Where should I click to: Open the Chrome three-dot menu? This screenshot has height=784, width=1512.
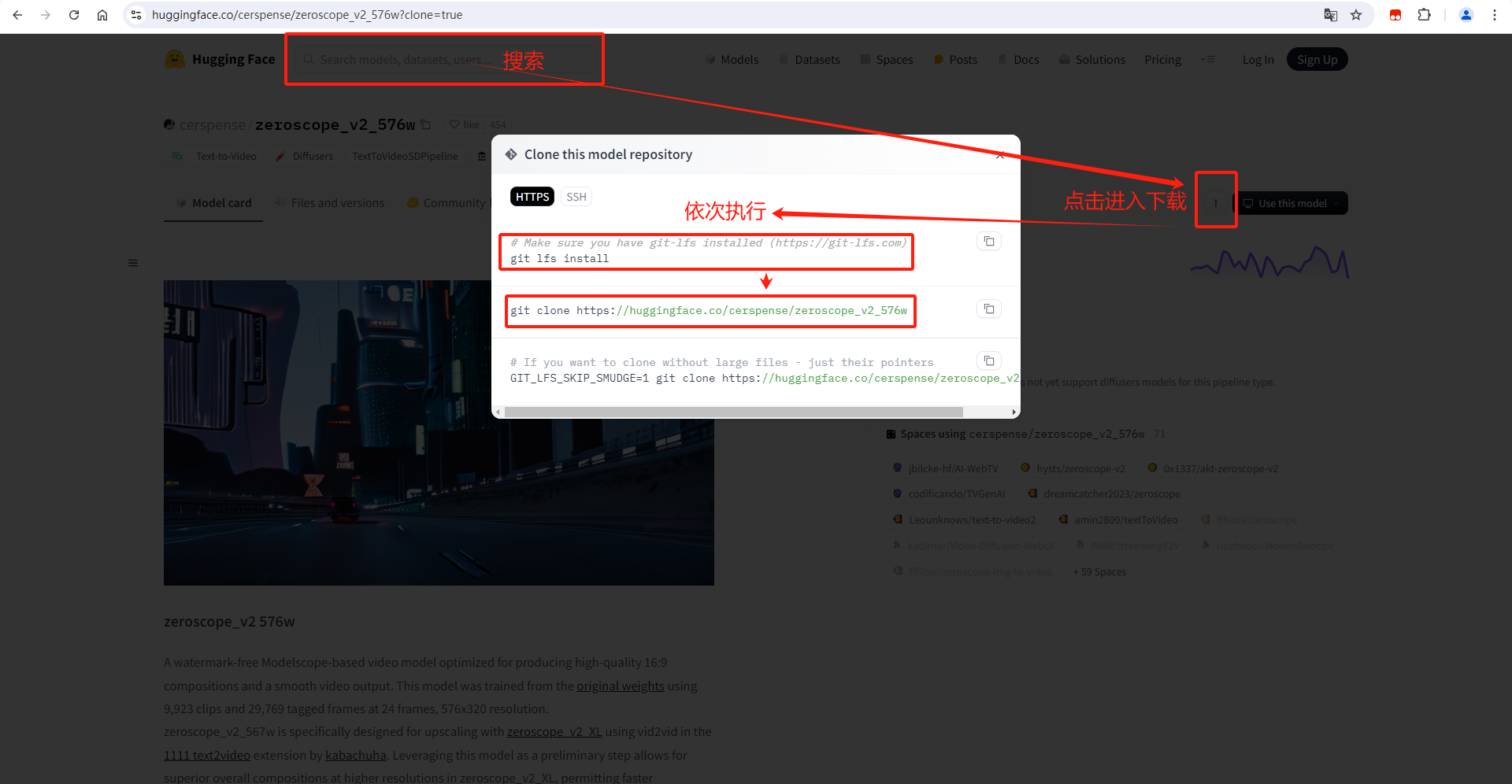tap(1495, 15)
